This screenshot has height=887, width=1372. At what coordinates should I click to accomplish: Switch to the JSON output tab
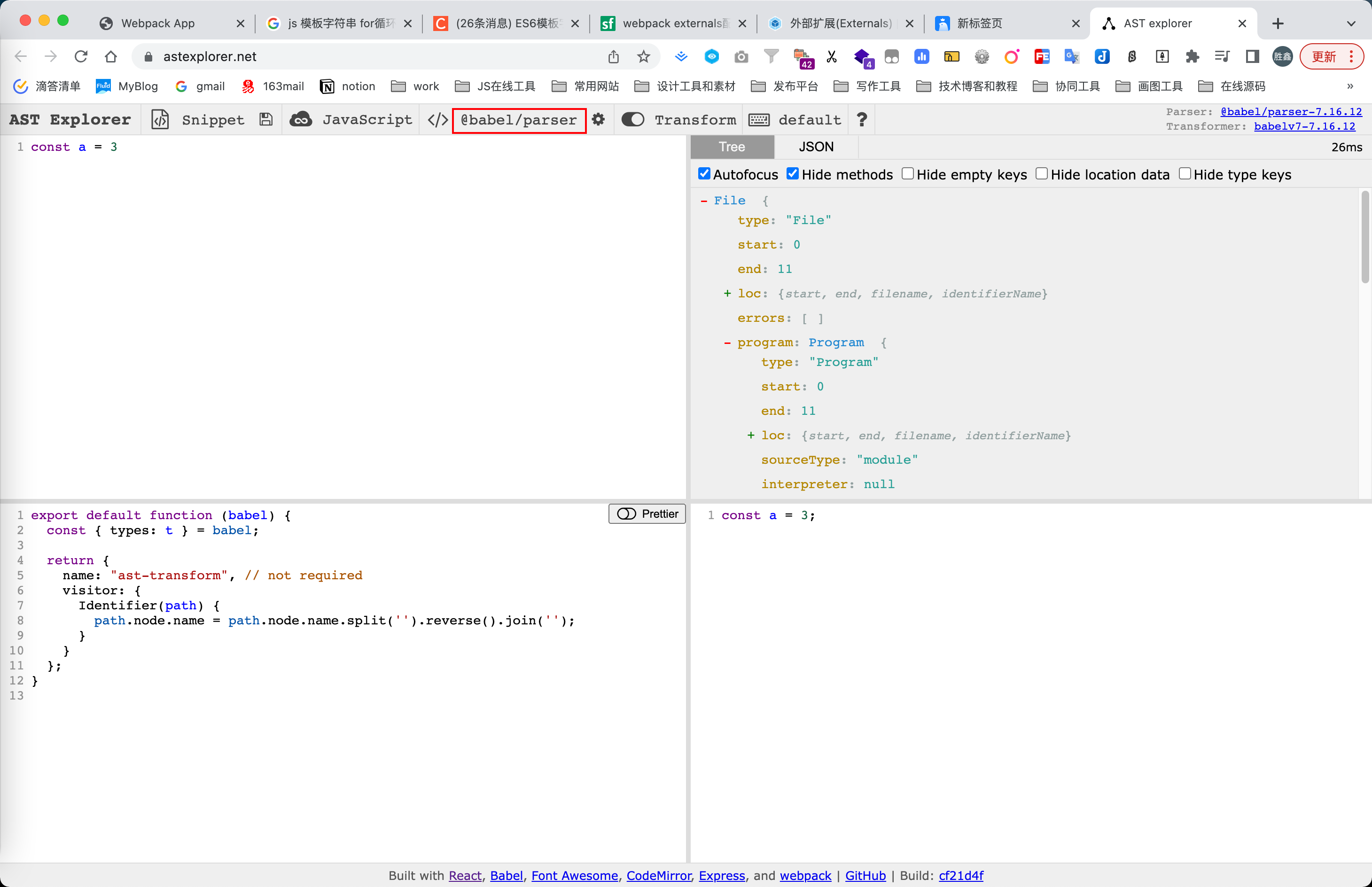click(816, 147)
